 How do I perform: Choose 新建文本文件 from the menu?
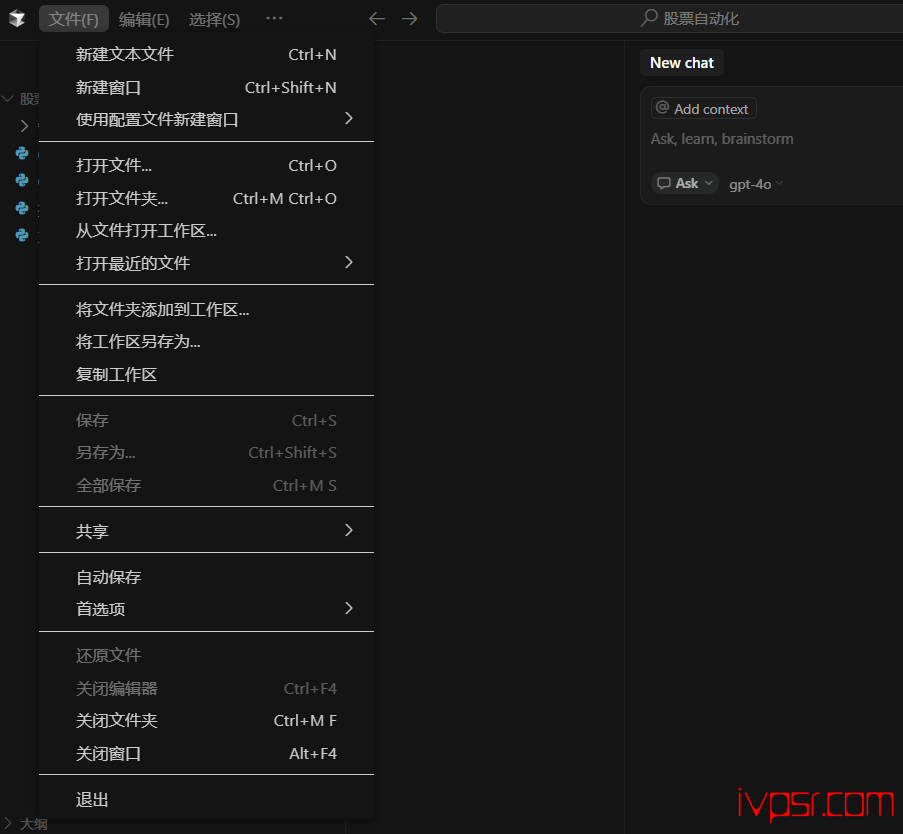(125, 54)
